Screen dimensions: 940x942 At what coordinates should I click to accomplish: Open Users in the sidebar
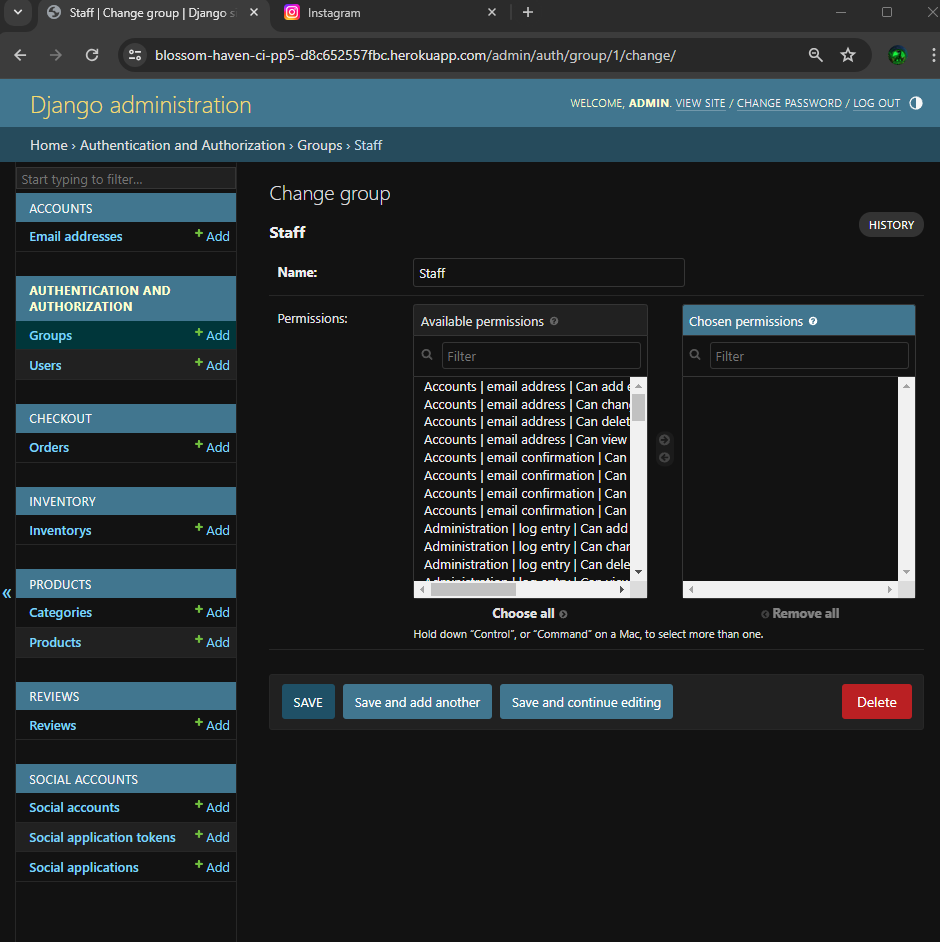(x=45, y=366)
